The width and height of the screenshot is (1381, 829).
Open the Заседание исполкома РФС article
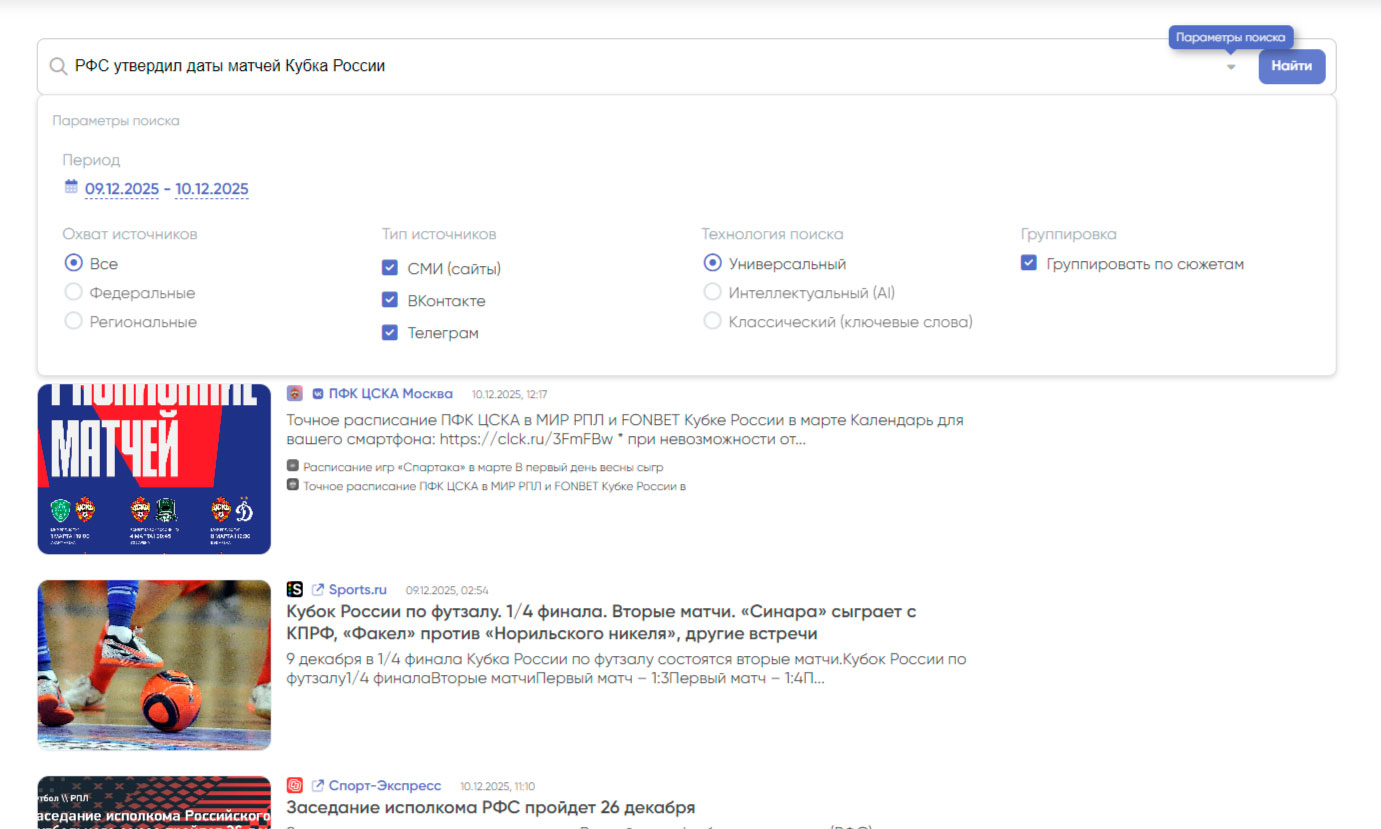coord(490,807)
